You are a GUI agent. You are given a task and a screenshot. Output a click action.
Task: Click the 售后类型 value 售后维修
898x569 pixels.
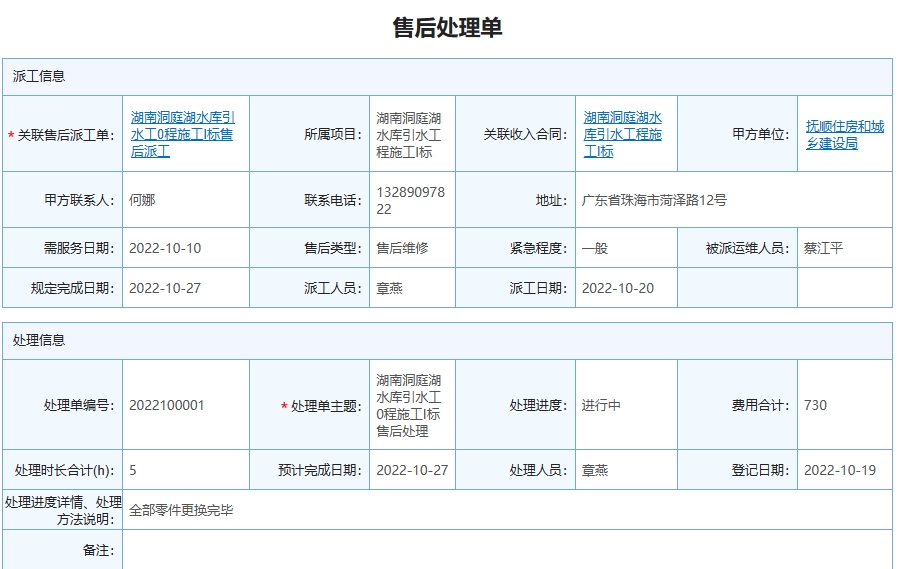click(402, 248)
